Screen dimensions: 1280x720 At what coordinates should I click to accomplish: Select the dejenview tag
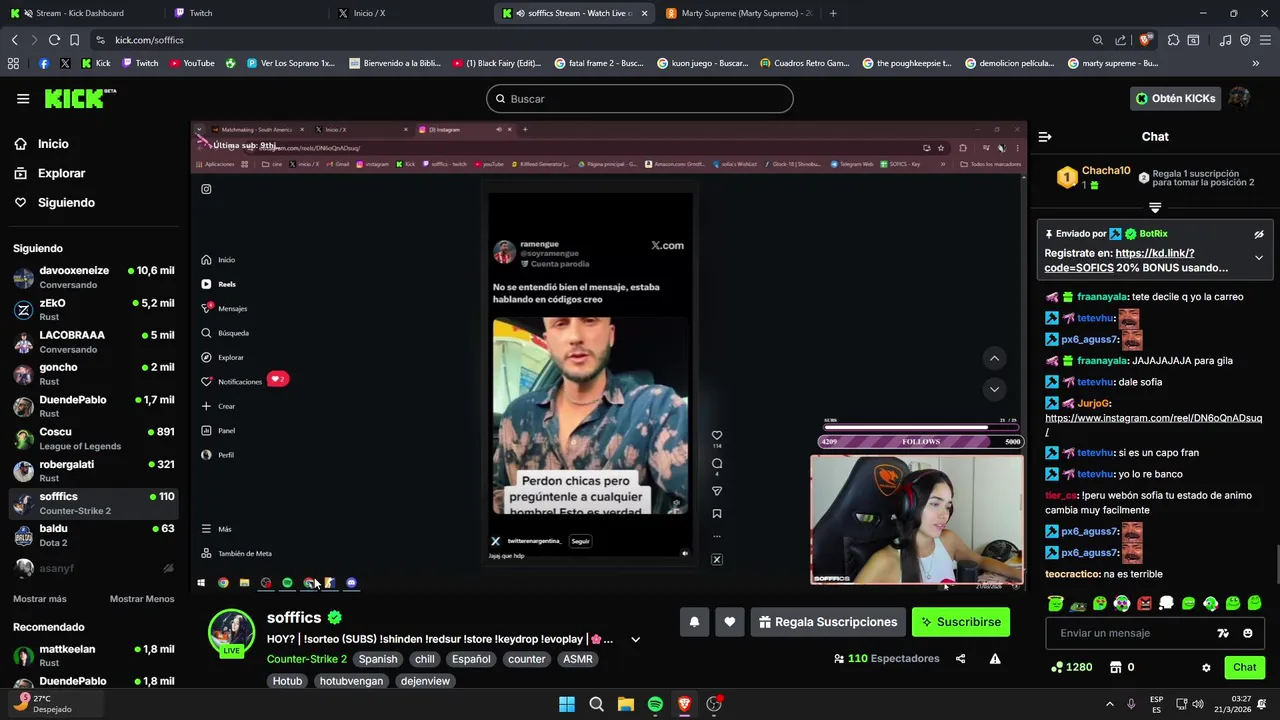click(425, 681)
